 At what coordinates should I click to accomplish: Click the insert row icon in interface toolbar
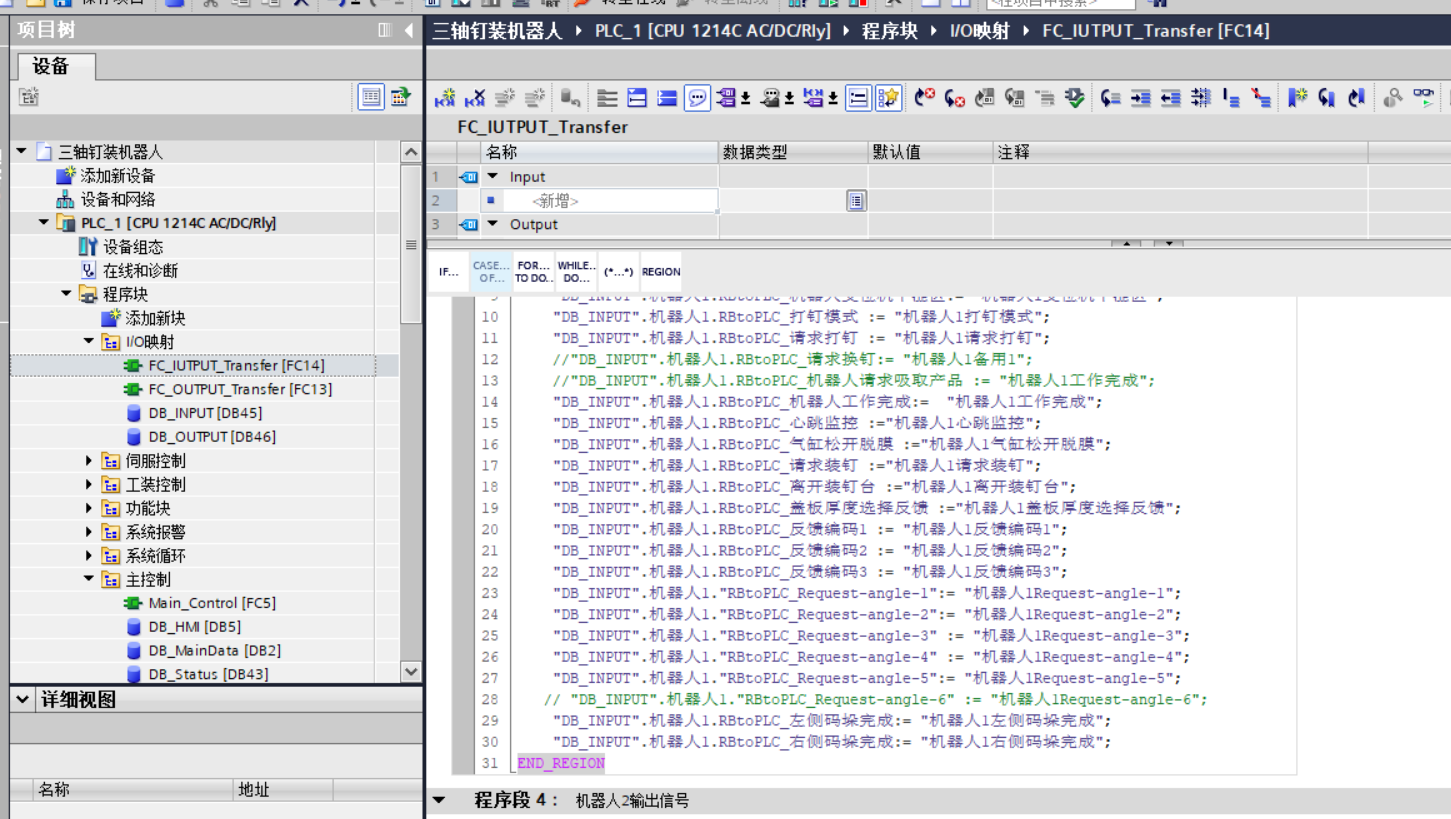445,98
